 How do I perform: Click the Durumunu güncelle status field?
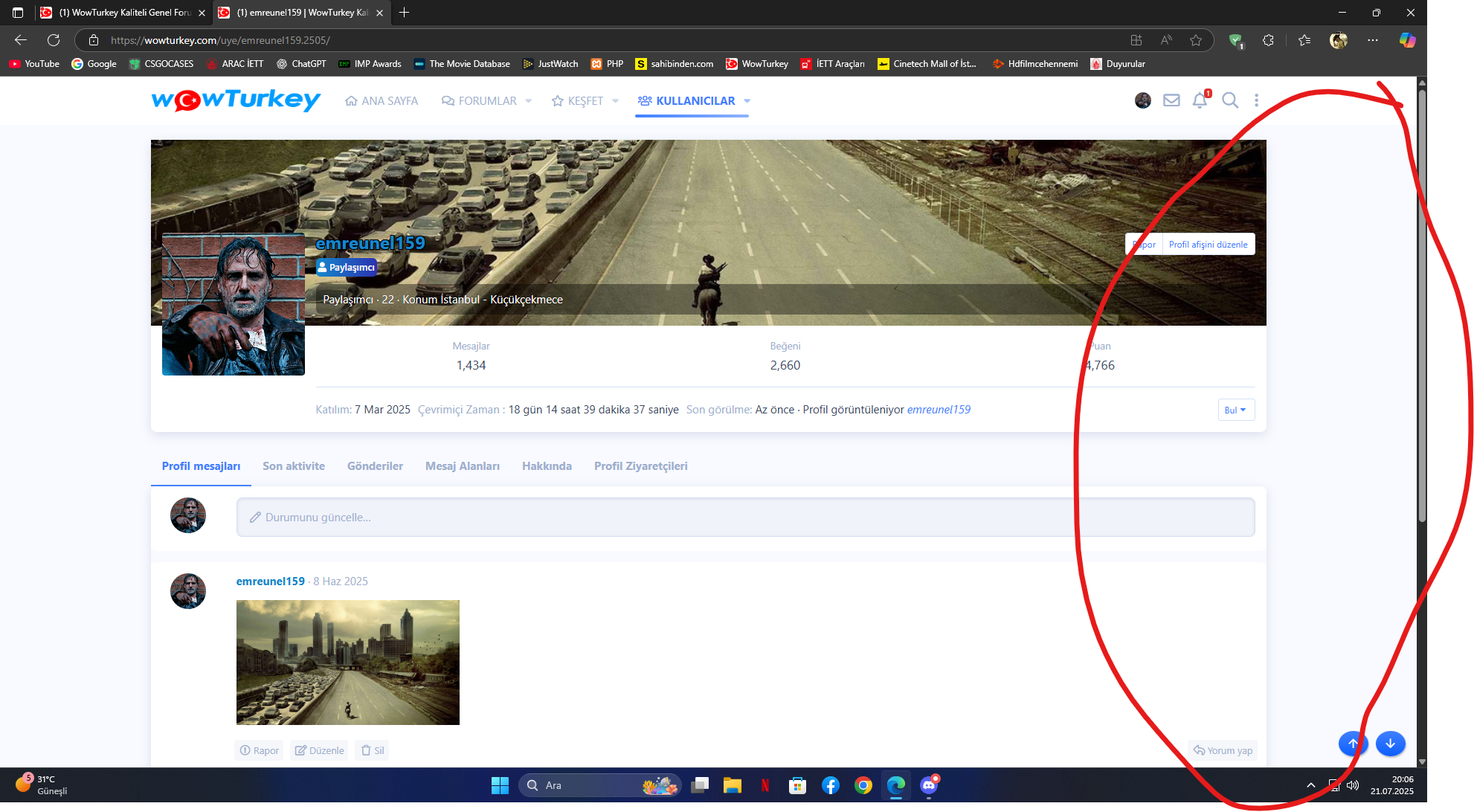(745, 518)
